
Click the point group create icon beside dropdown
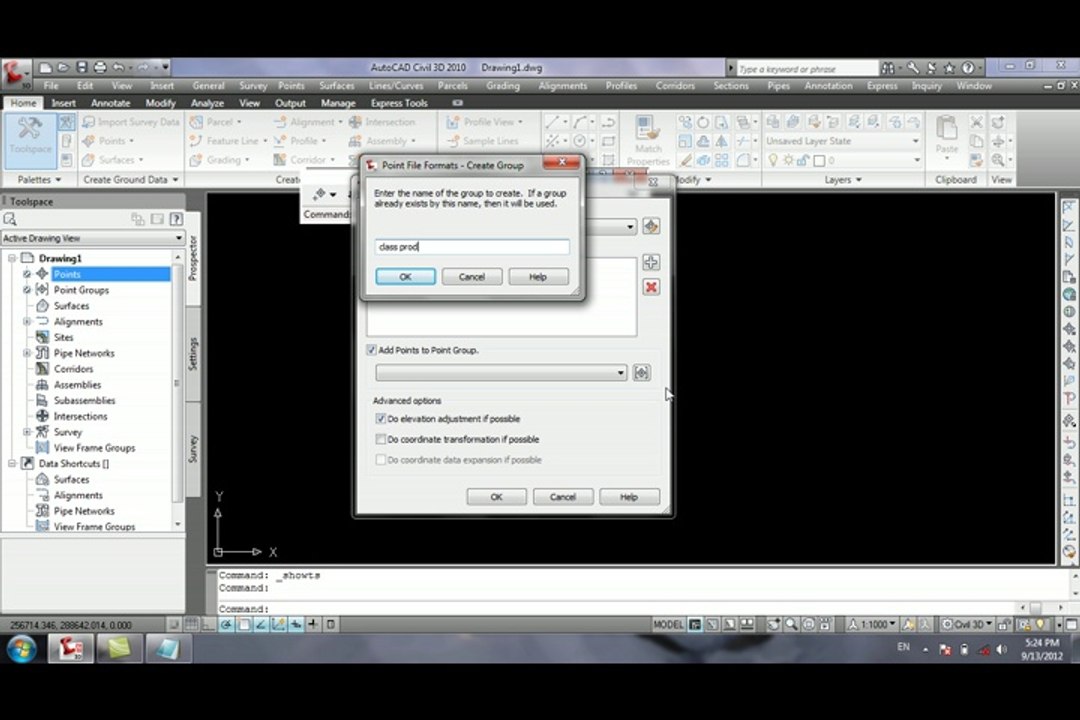(641, 373)
